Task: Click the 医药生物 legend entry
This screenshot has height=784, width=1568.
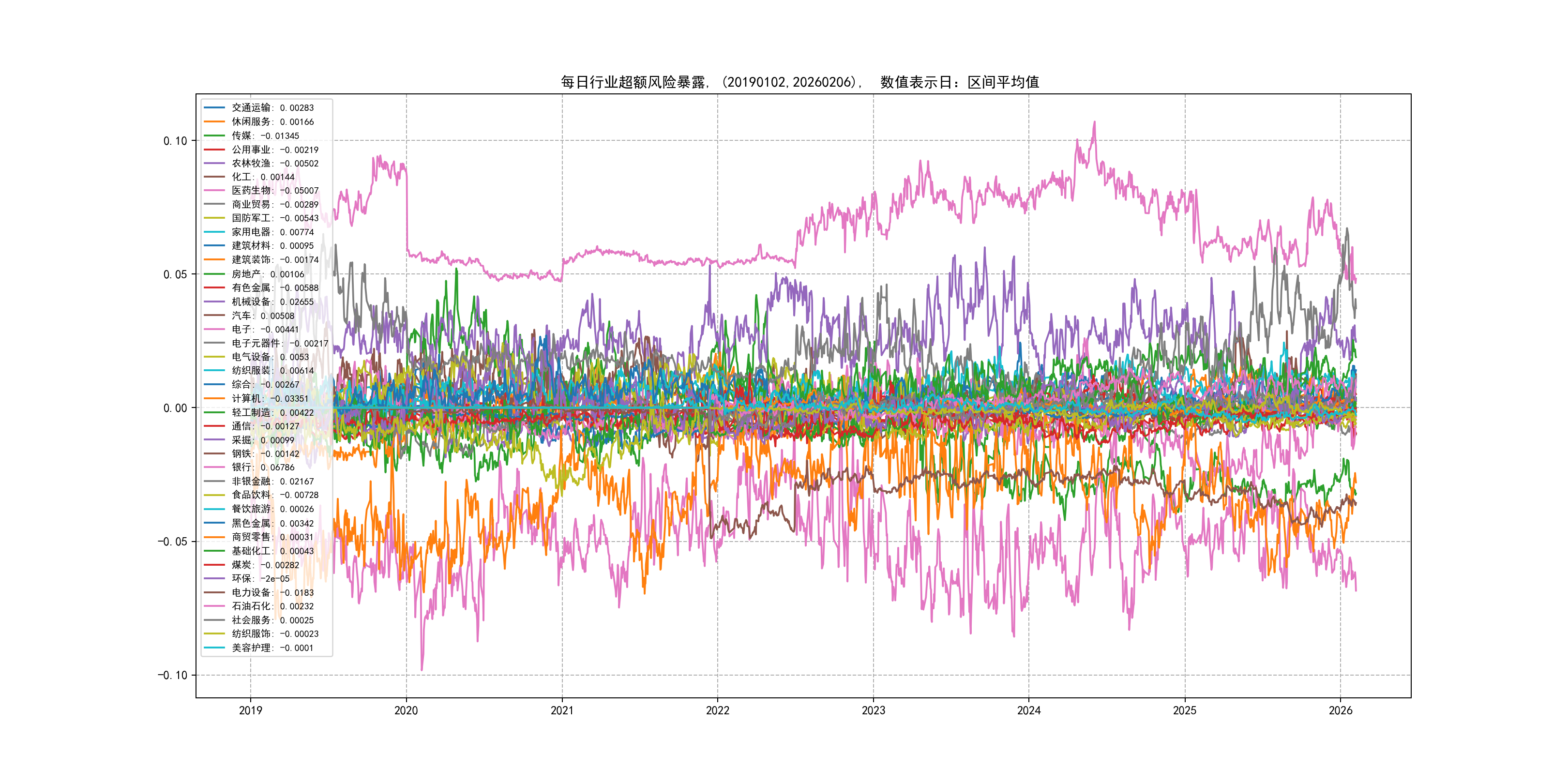Action: click(274, 191)
